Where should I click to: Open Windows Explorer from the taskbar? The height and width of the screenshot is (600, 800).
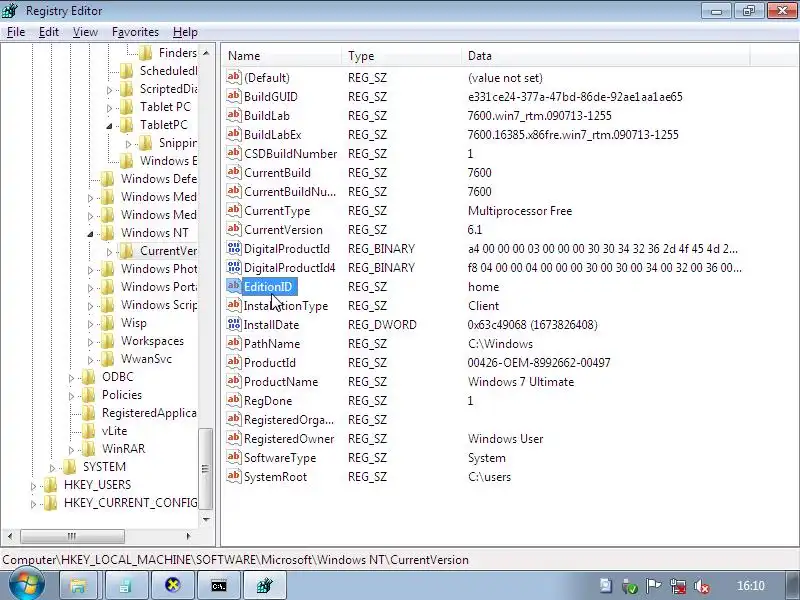click(x=79, y=585)
